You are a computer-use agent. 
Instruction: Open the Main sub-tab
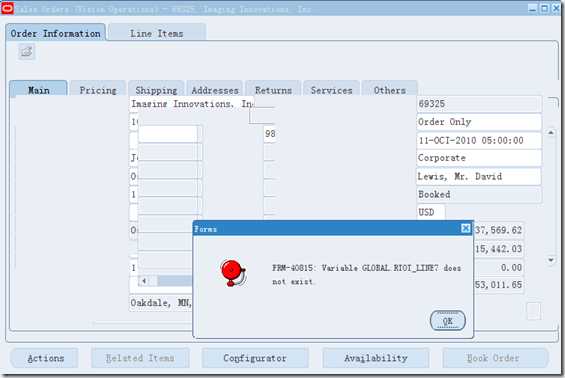(x=39, y=90)
